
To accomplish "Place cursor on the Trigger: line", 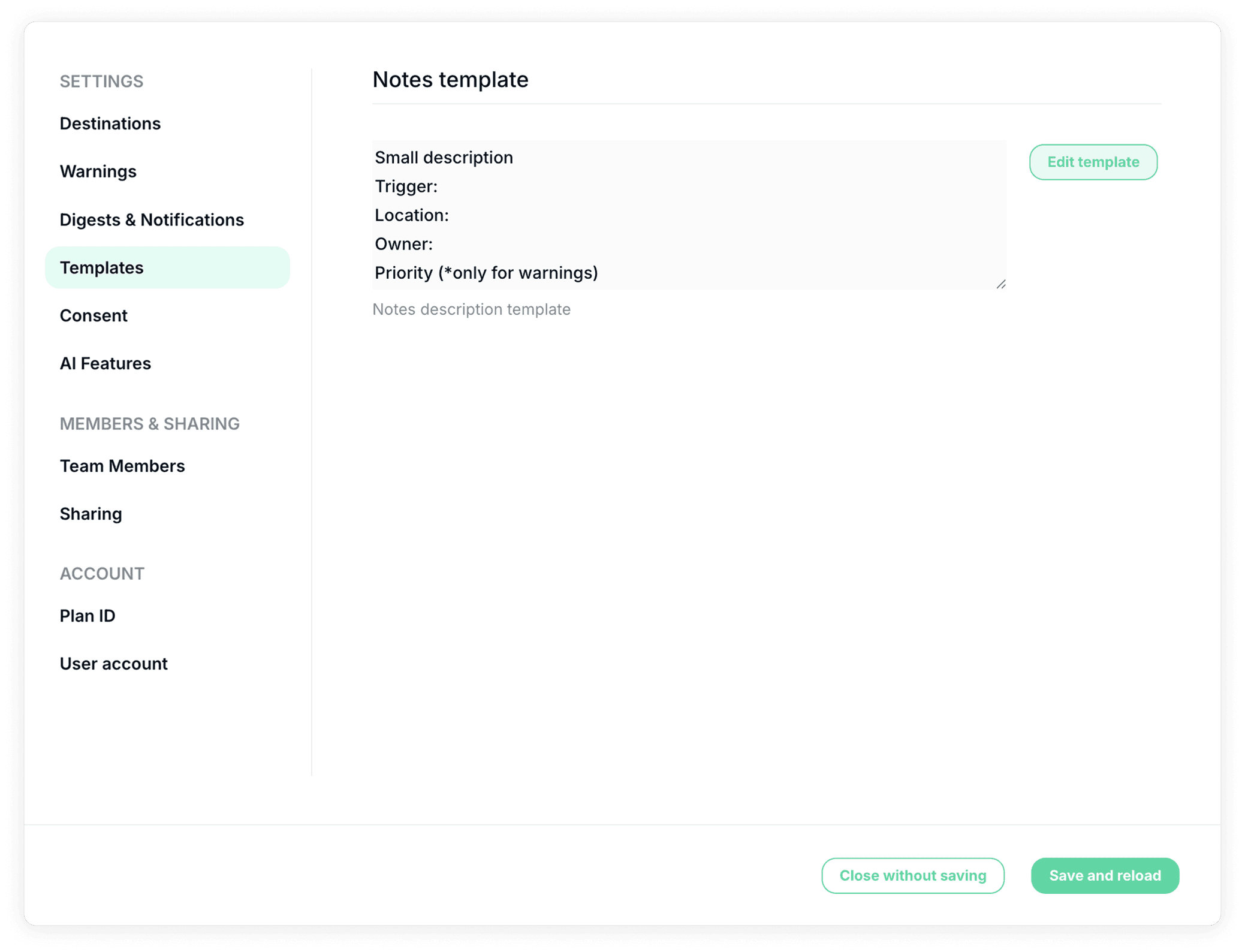I will tap(406, 186).
